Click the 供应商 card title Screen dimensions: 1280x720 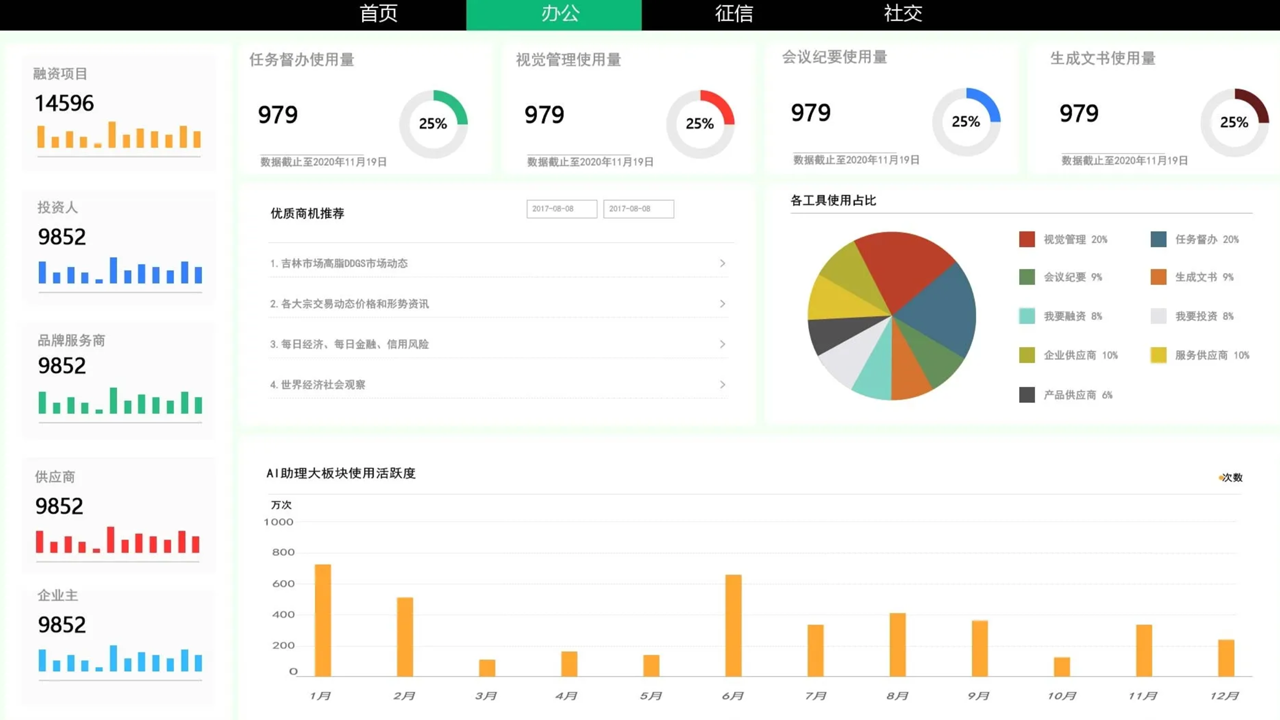coord(55,477)
